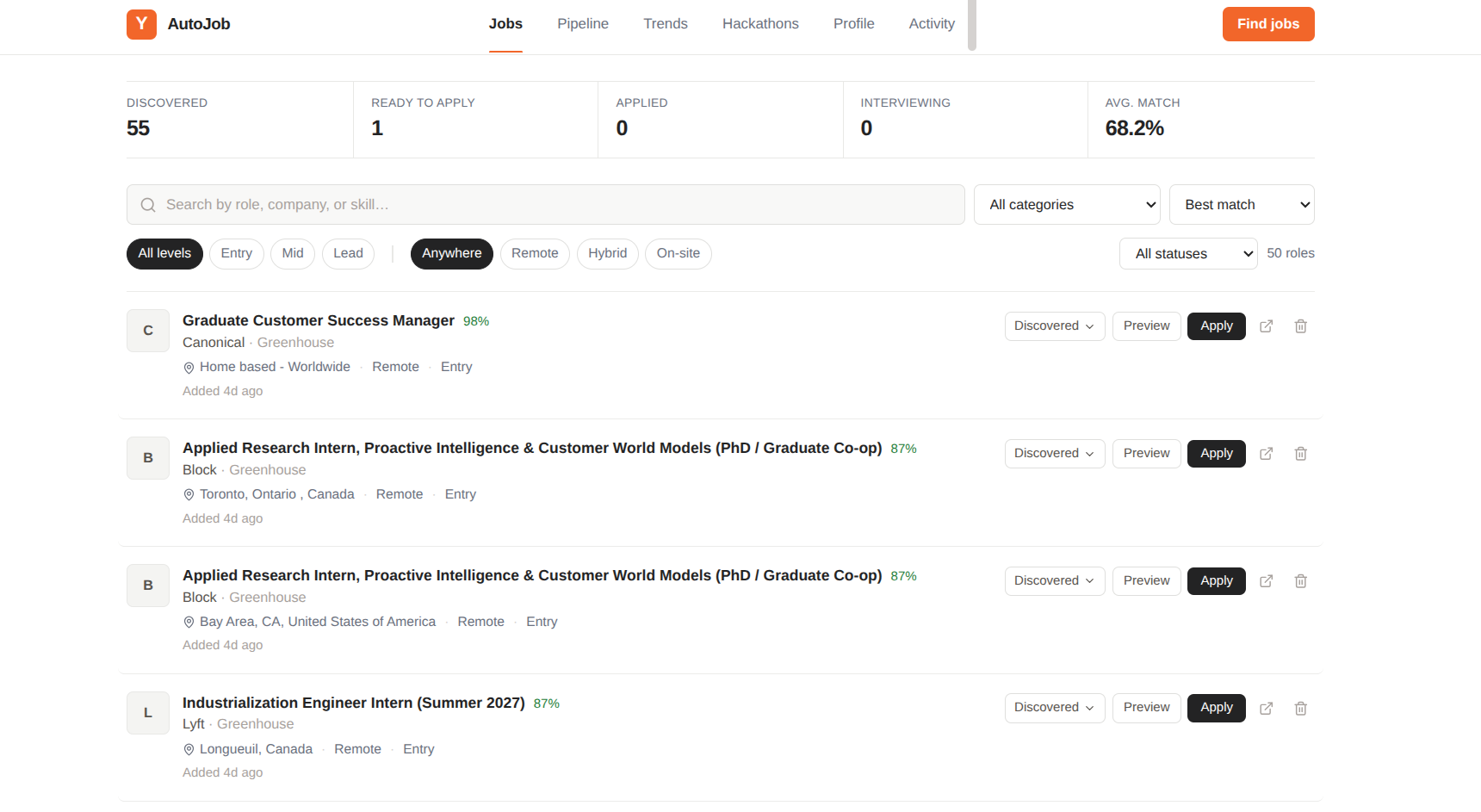Select the Anywhere location chip

[x=452, y=254]
